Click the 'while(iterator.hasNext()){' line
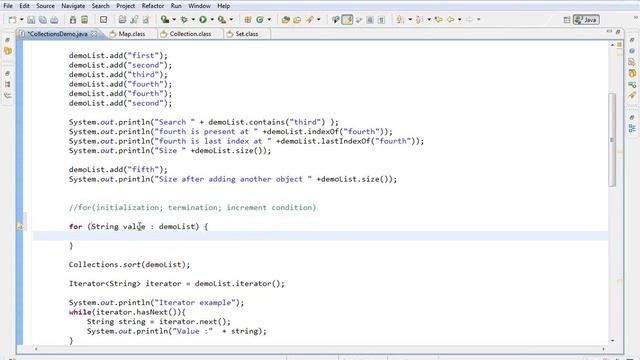The height and width of the screenshot is (360, 640). pyautogui.click(x=127, y=312)
